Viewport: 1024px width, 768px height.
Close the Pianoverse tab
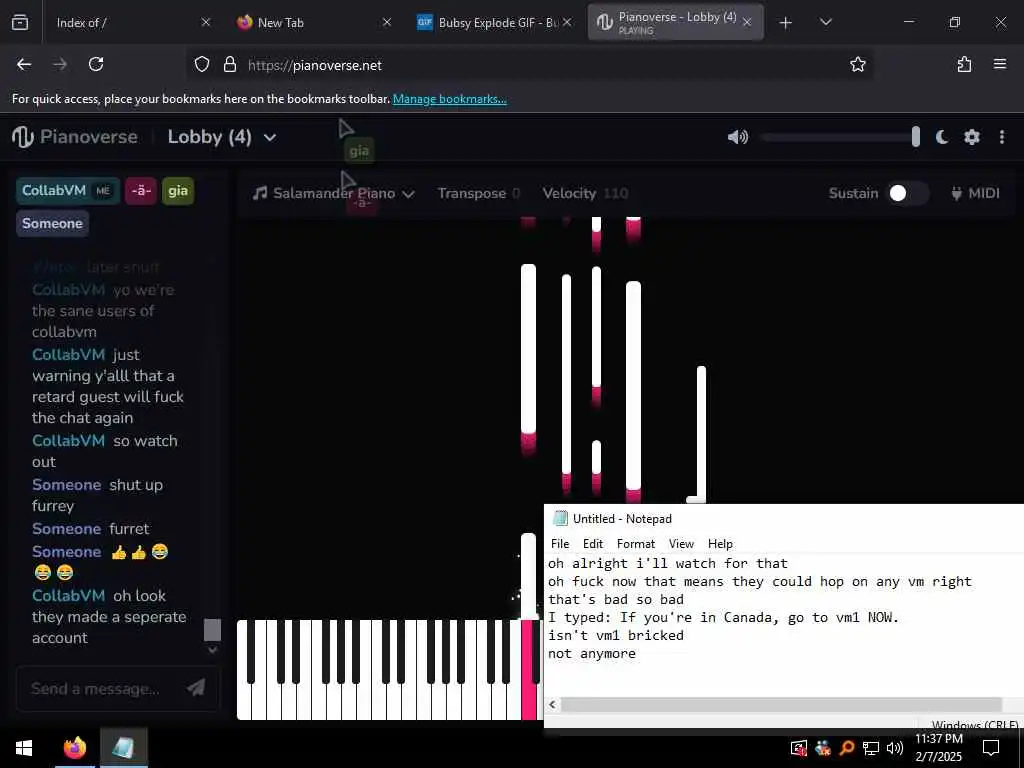click(x=747, y=22)
